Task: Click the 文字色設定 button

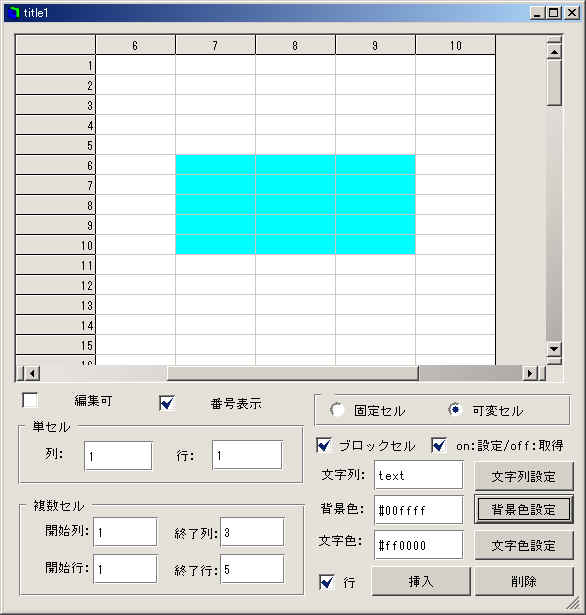Action: pos(524,545)
